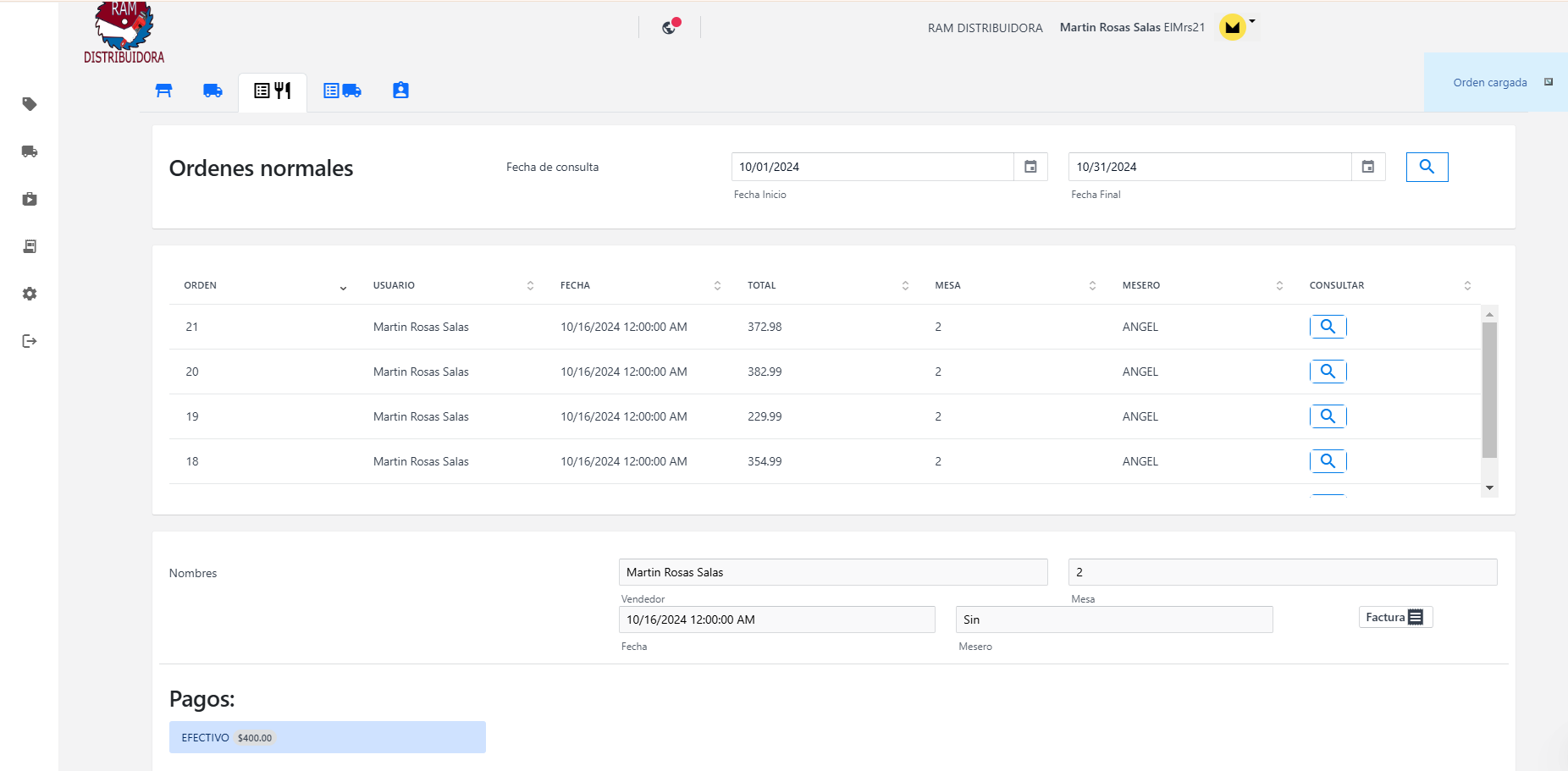The width and height of the screenshot is (1568, 771).
Task: Open settings gear in left sidebar
Action: pos(30,294)
